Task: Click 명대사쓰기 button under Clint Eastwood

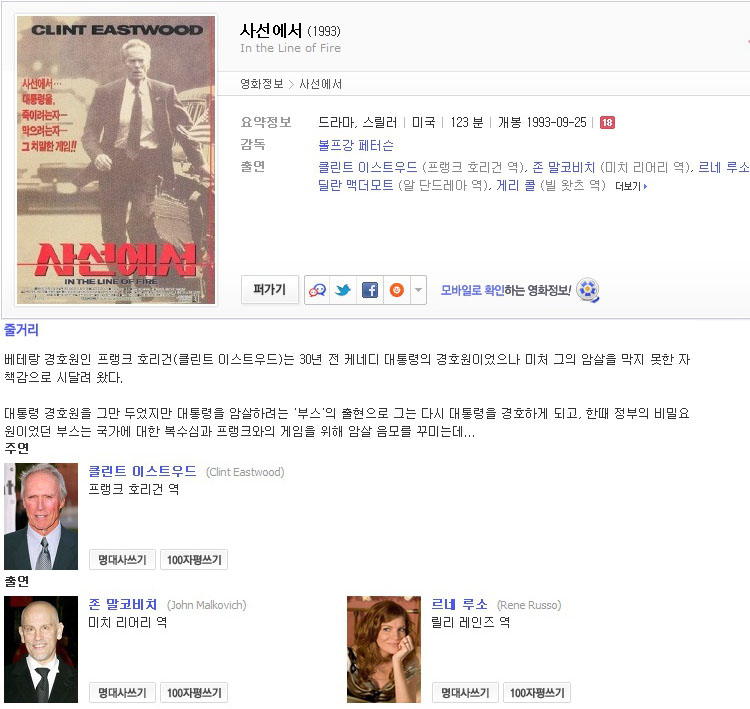Action: 122,560
